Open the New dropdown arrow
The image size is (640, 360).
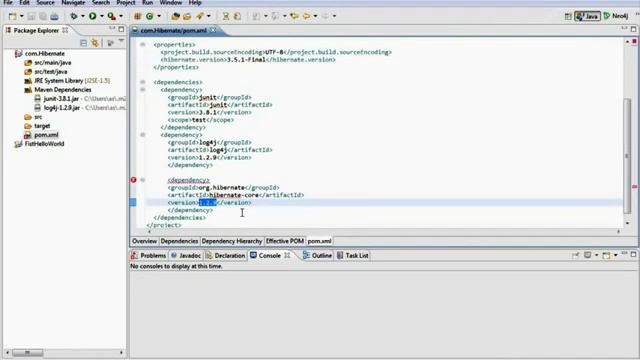pyautogui.click(x=22, y=16)
